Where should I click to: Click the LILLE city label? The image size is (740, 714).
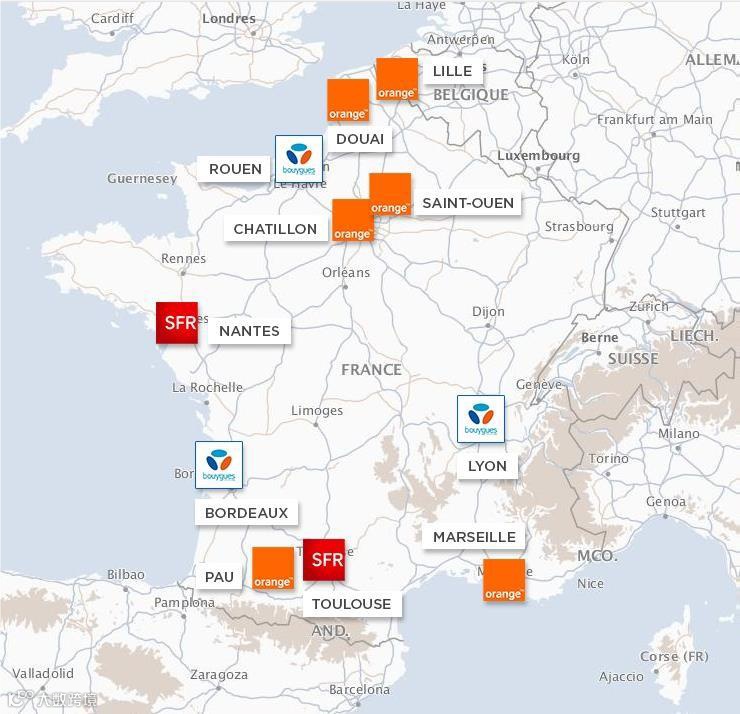(452, 71)
